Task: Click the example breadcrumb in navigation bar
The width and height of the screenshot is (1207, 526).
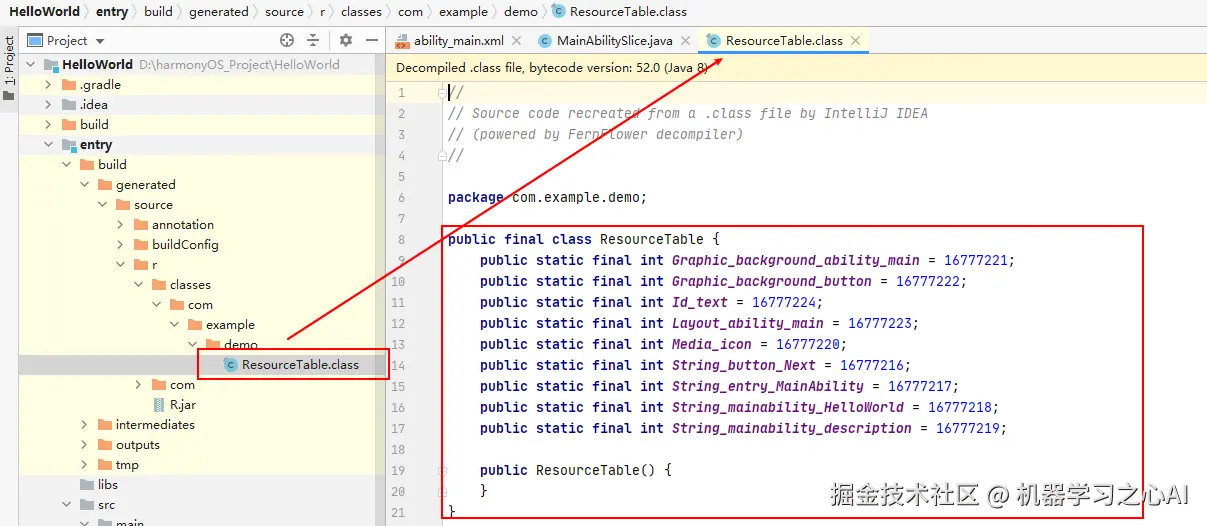Action: coord(464,12)
